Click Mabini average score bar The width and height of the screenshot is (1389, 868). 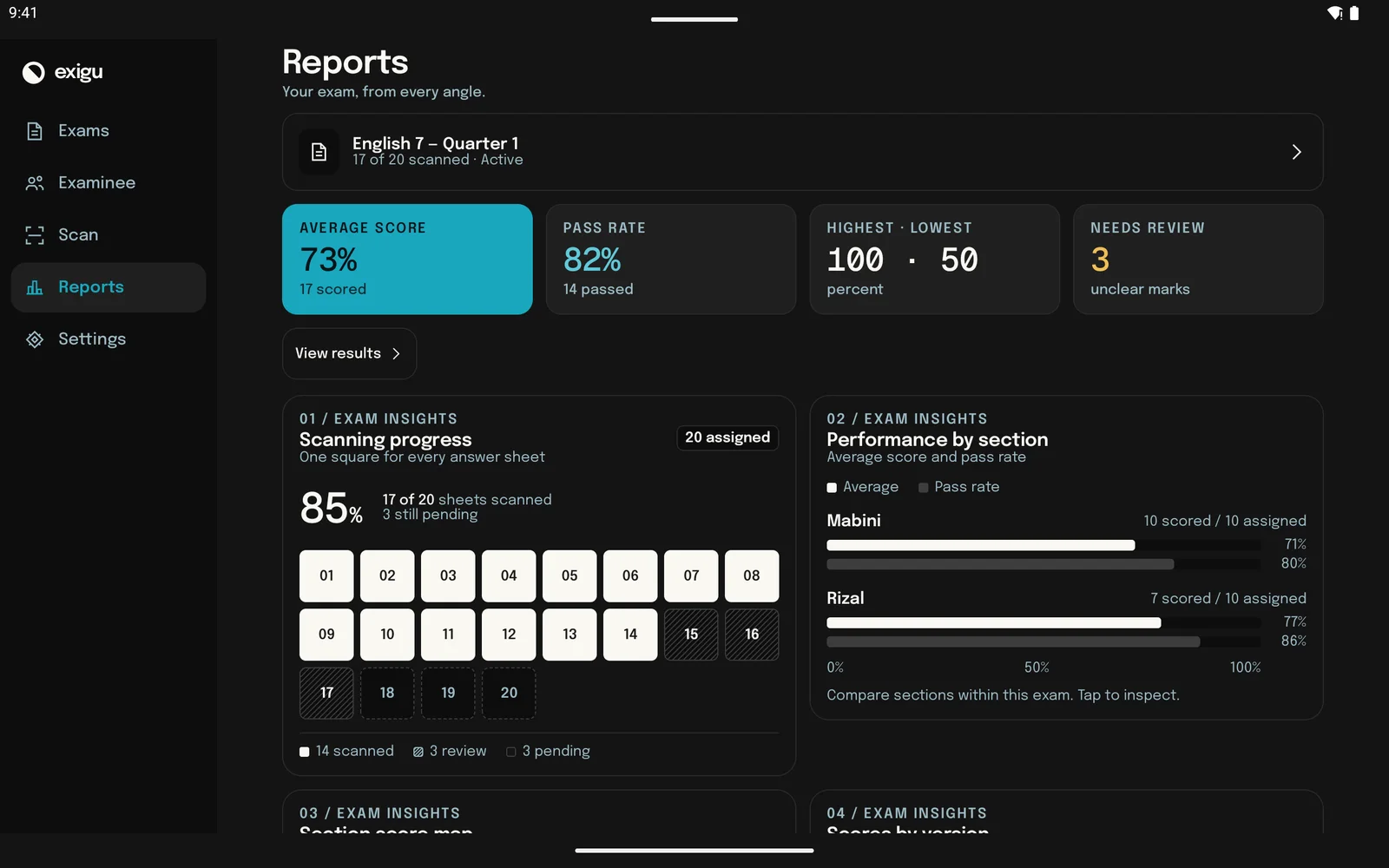coord(981,545)
